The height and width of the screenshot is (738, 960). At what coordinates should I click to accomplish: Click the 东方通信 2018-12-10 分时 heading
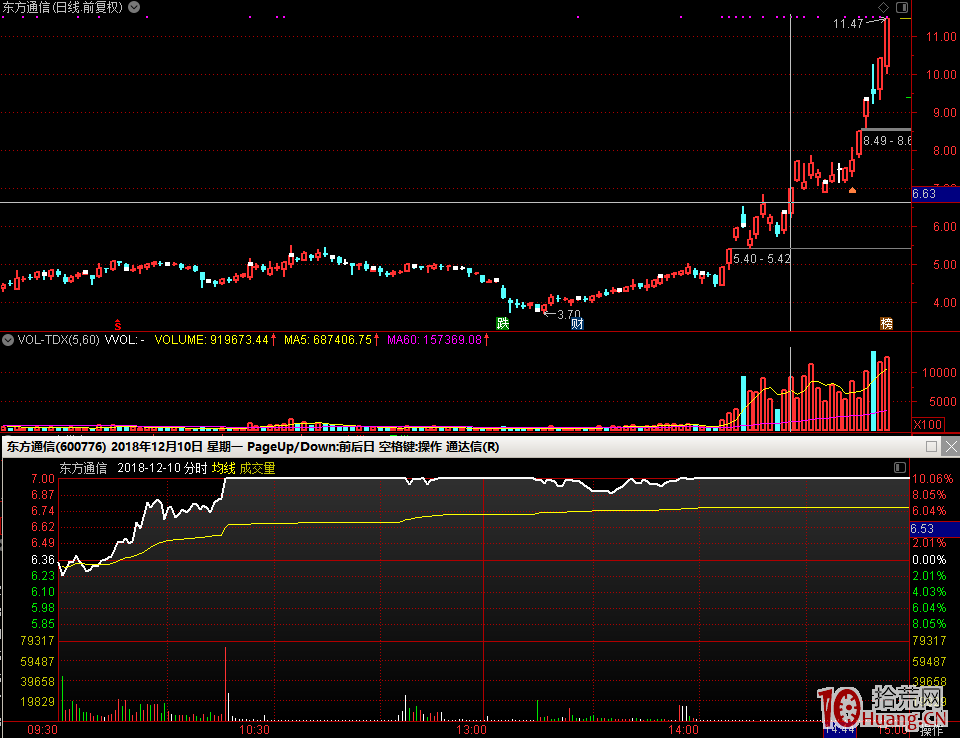click(x=133, y=469)
